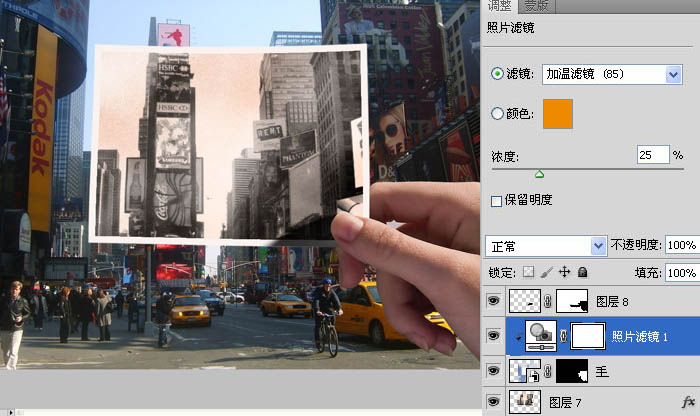The width and height of the screenshot is (700, 416).
Task: Select the 滤镜 radio button
Action: click(497, 74)
